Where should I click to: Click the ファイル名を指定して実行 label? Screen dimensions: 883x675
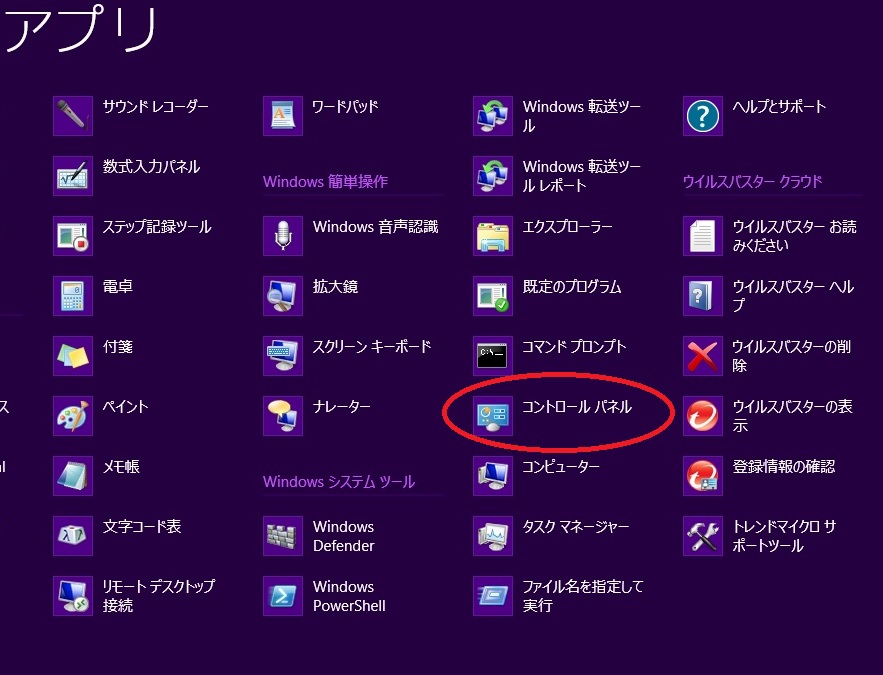pos(583,596)
